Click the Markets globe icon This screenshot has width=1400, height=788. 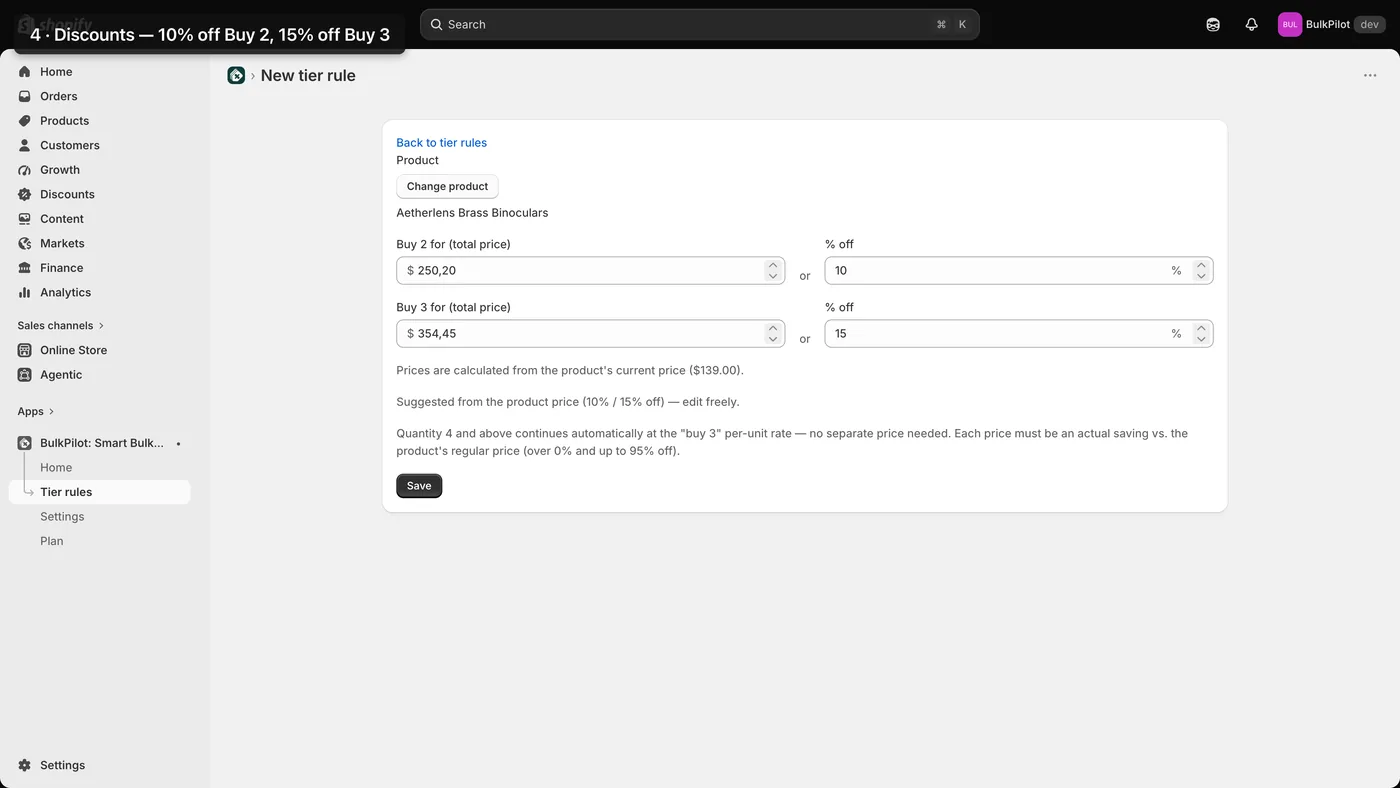(x=25, y=243)
